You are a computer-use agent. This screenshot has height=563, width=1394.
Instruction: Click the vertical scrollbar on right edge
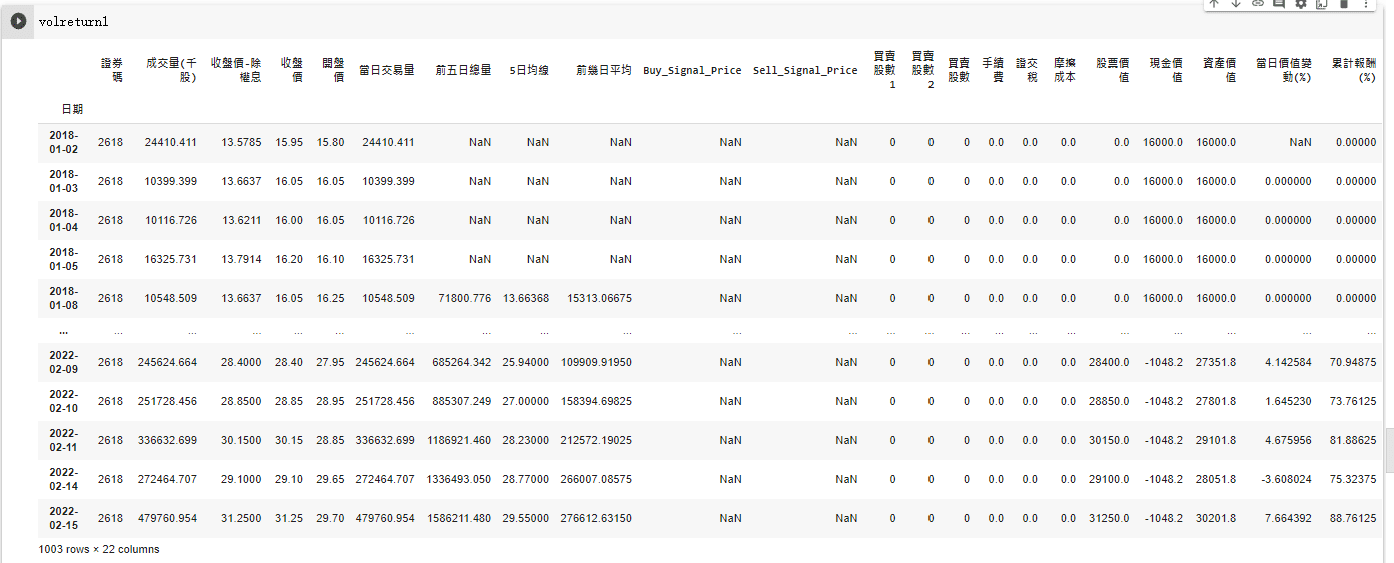coord(1389,441)
